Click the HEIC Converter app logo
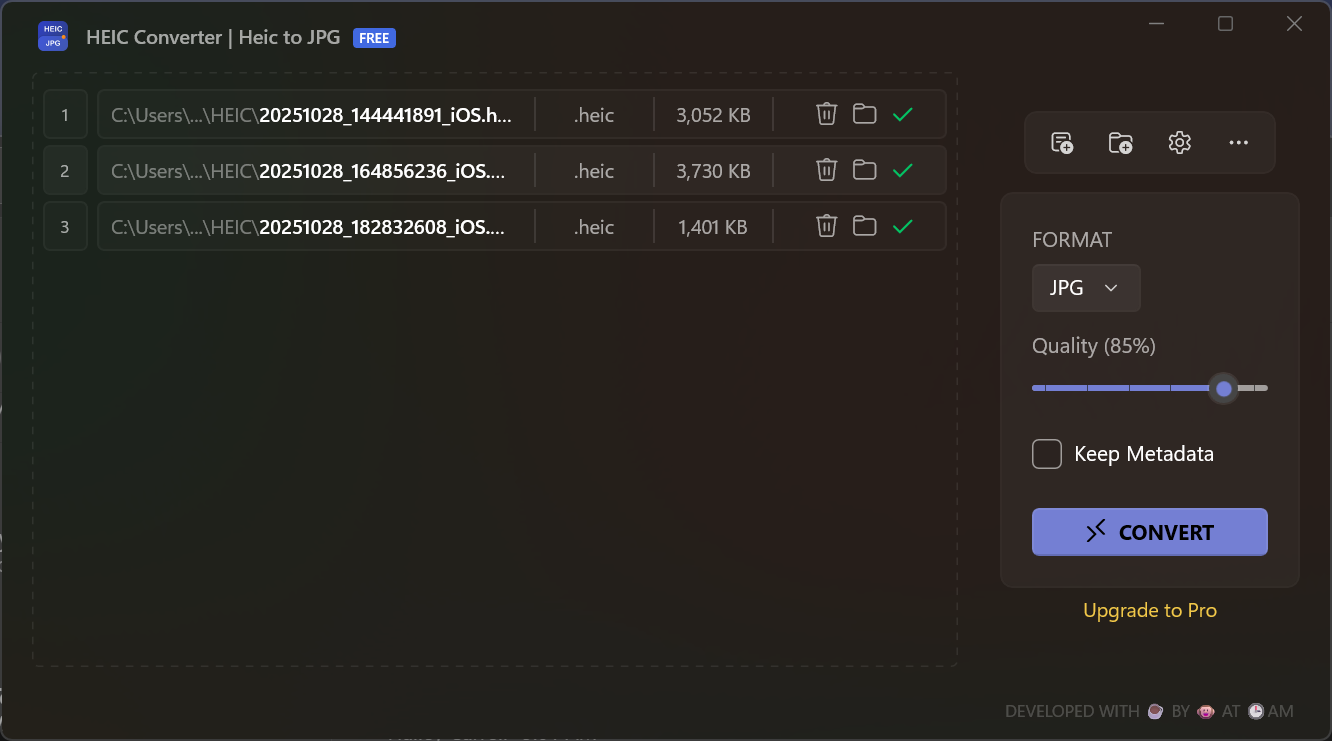1332x741 pixels. [53, 37]
